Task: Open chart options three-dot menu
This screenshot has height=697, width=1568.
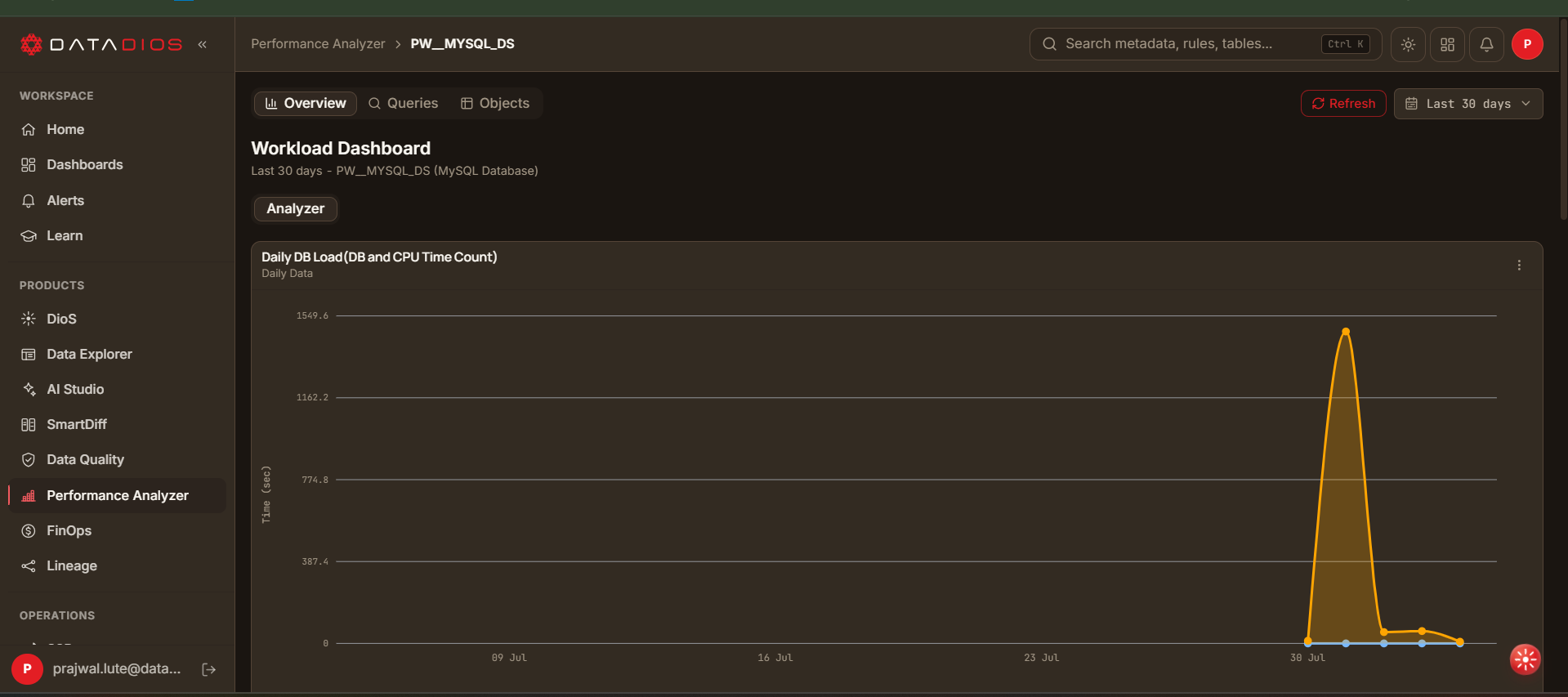Action: [1519, 266]
